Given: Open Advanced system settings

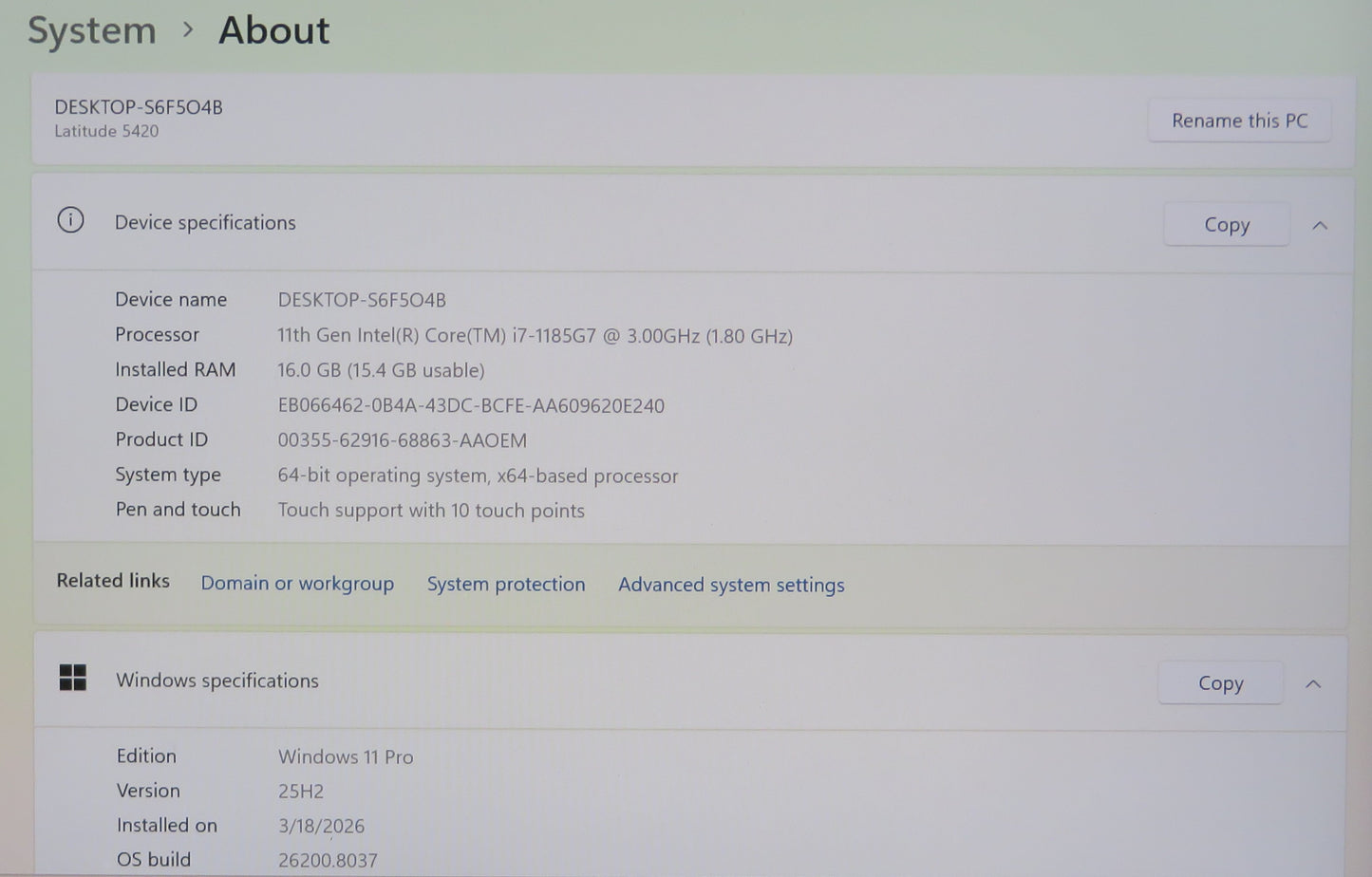Looking at the screenshot, I should click(730, 585).
